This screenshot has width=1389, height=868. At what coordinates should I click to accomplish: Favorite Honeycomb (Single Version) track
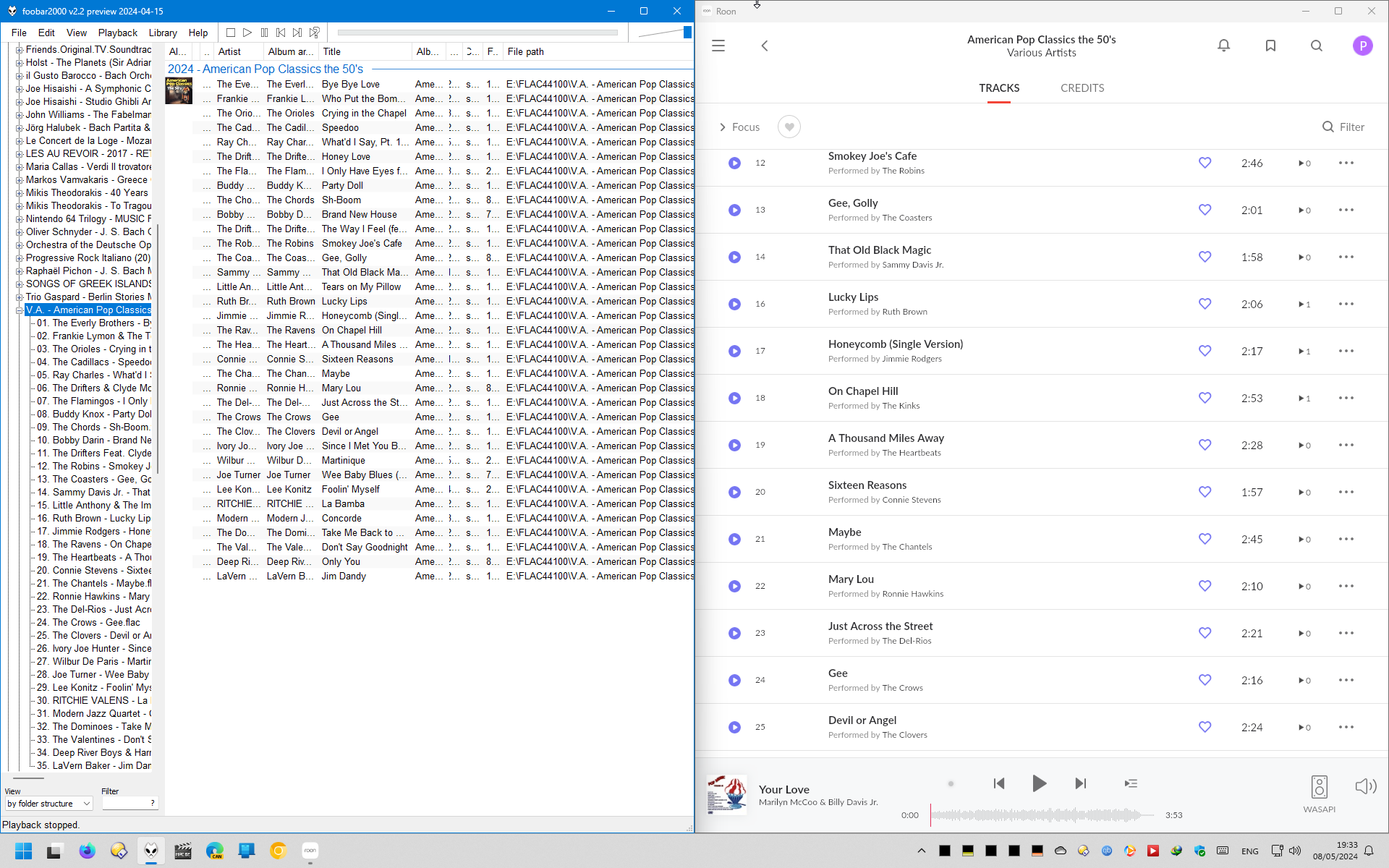click(1205, 351)
